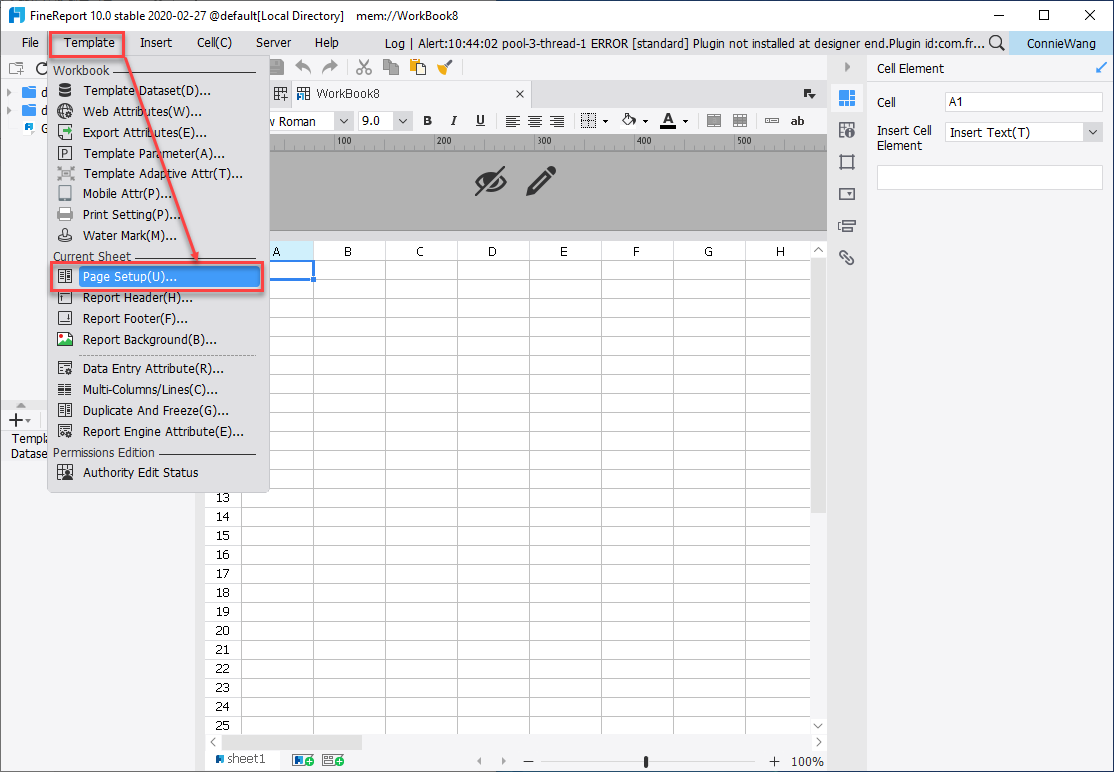The height and width of the screenshot is (772, 1114).
Task: Switch to the sheet1 tab
Action: [243, 758]
